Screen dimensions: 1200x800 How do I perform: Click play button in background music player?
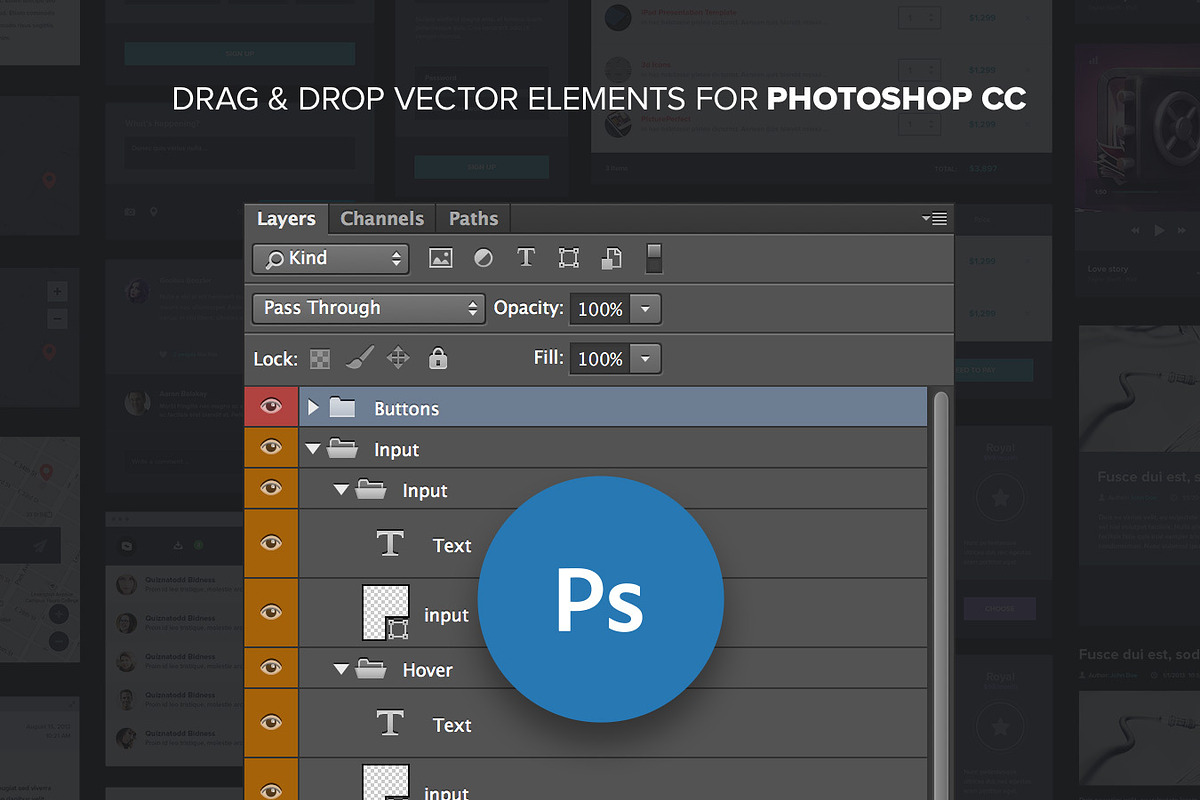tap(1160, 230)
